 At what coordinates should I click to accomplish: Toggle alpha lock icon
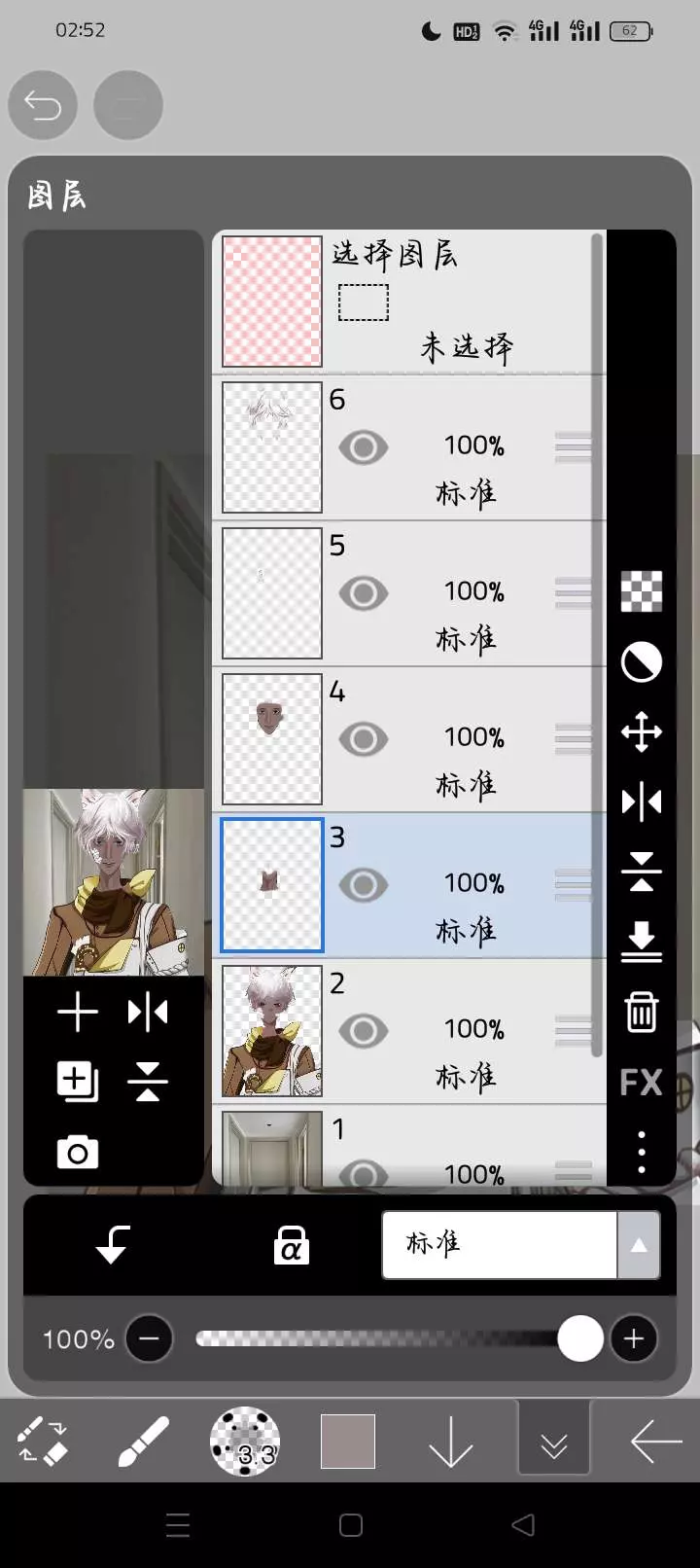click(291, 1245)
